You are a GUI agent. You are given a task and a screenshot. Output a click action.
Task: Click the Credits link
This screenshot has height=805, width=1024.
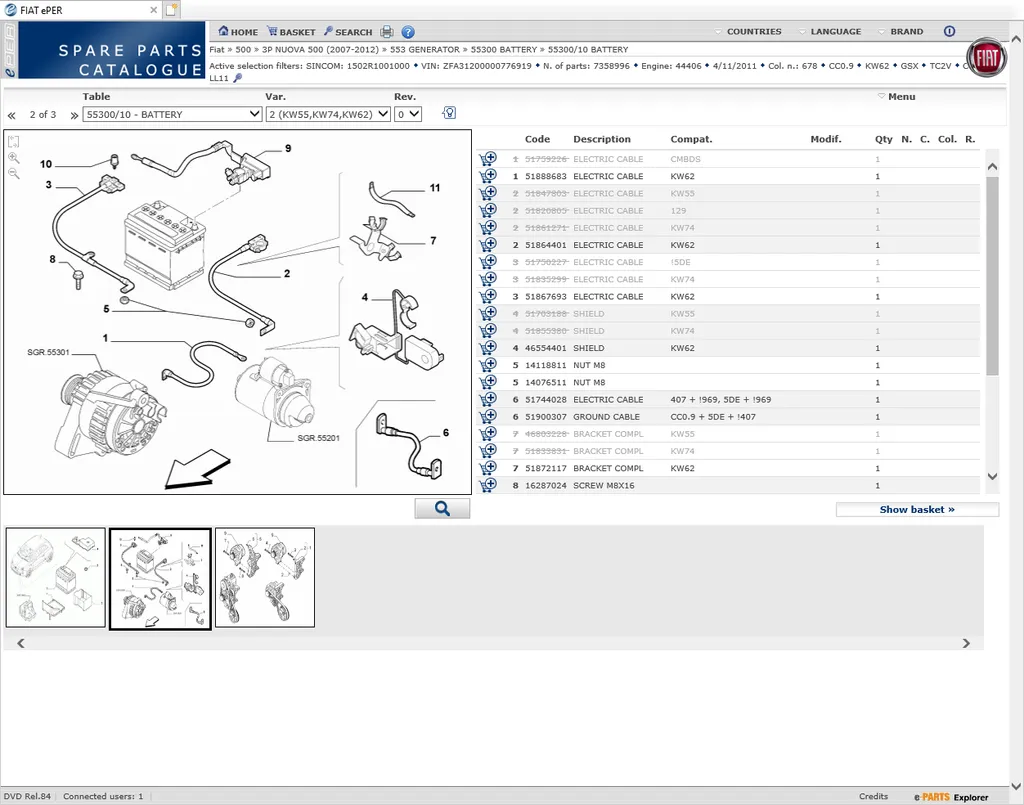point(873,796)
